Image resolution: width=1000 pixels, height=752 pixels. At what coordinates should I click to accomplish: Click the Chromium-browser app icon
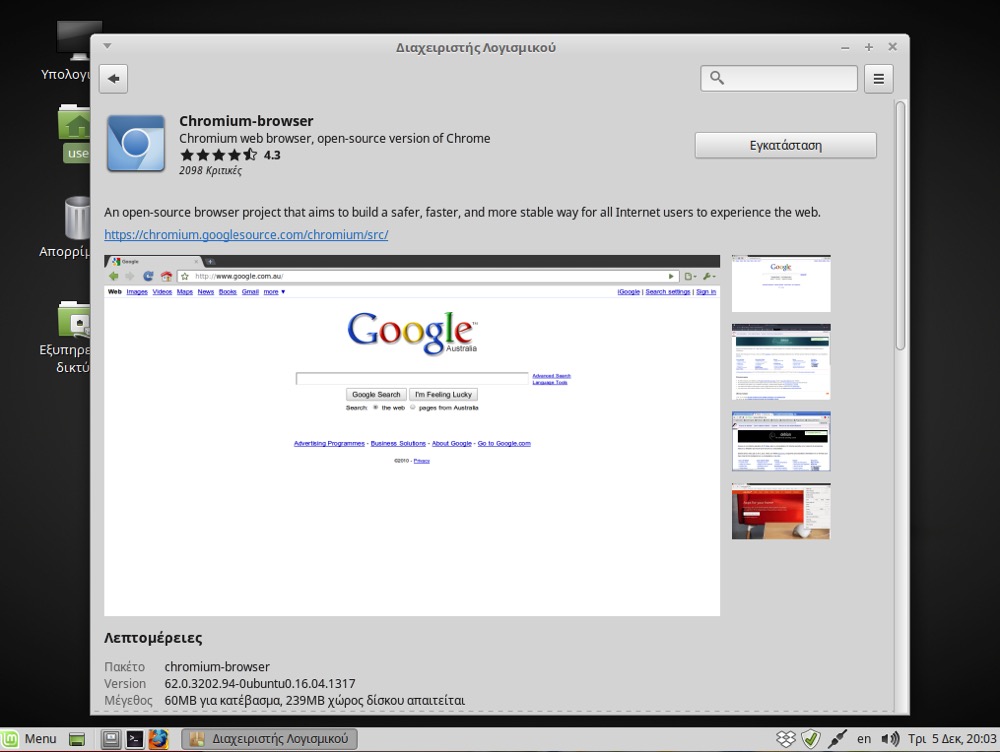click(136, 145)
